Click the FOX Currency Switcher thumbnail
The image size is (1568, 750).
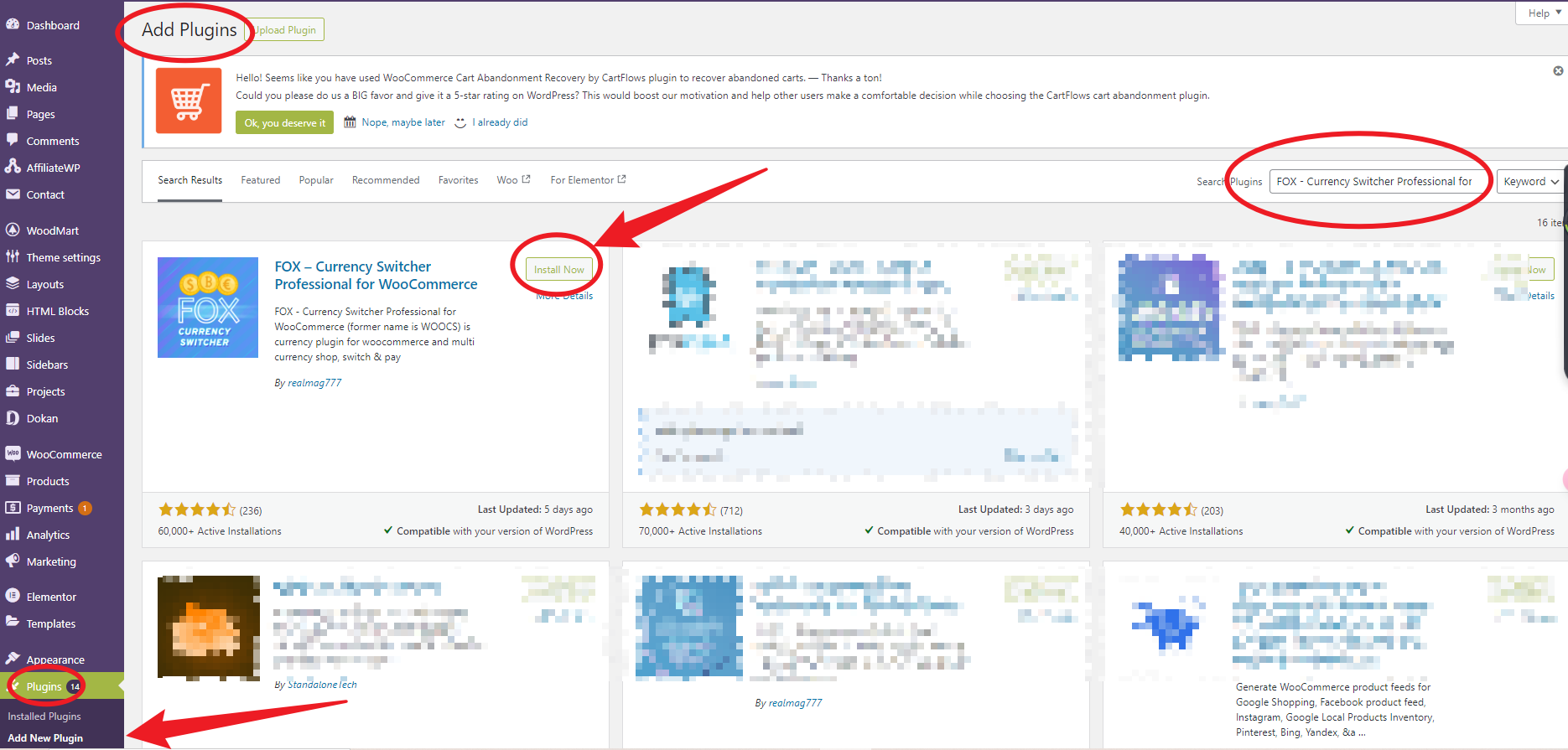click(x=208, y=308)
